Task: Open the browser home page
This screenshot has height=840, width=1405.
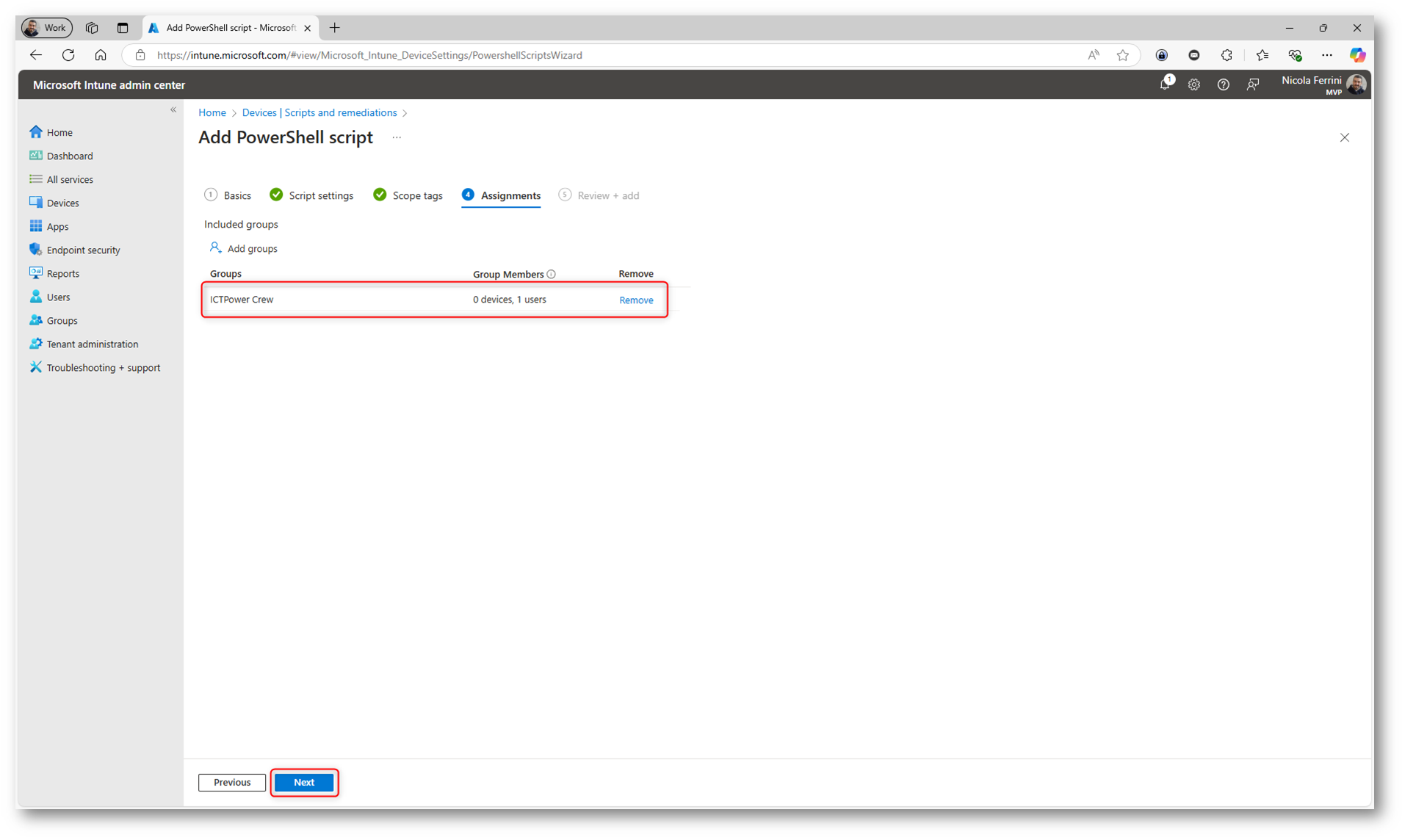Action: click(x=101, y=55)
